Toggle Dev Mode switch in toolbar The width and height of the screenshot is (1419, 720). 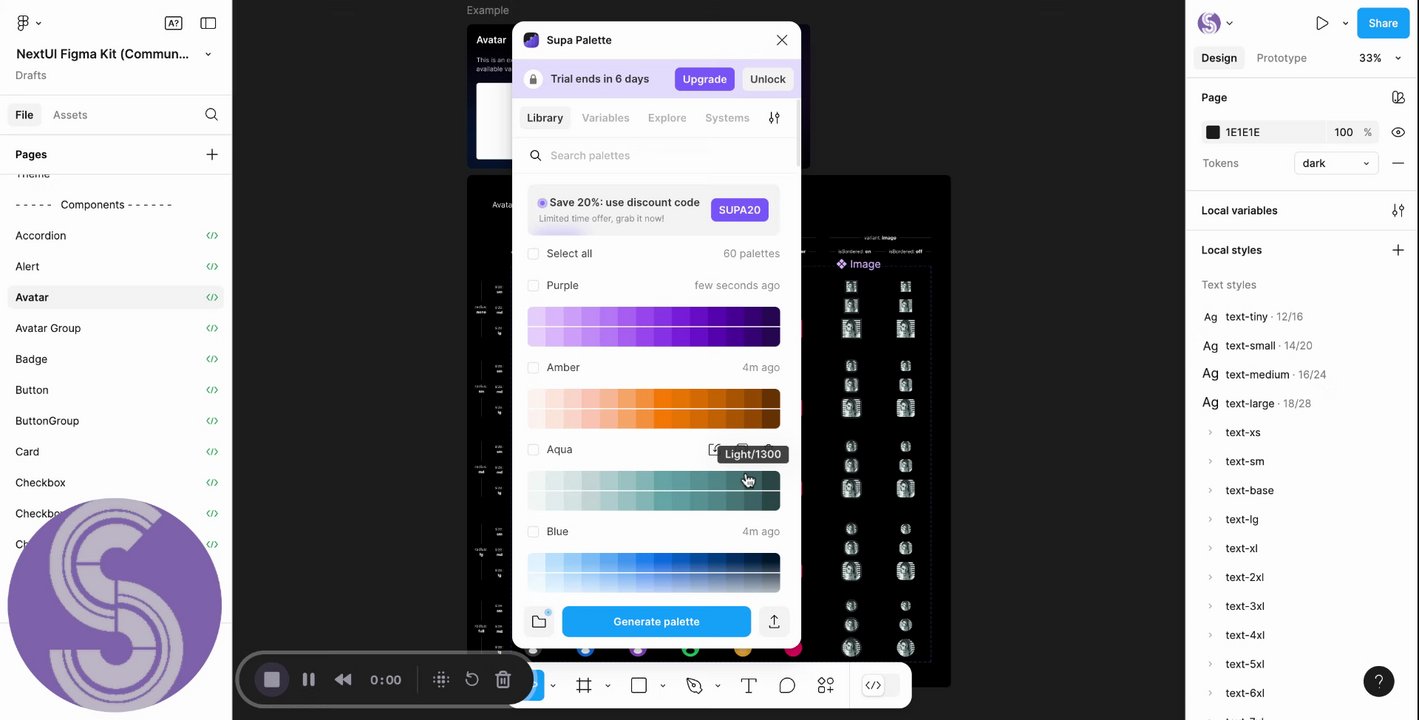[881, 685]
